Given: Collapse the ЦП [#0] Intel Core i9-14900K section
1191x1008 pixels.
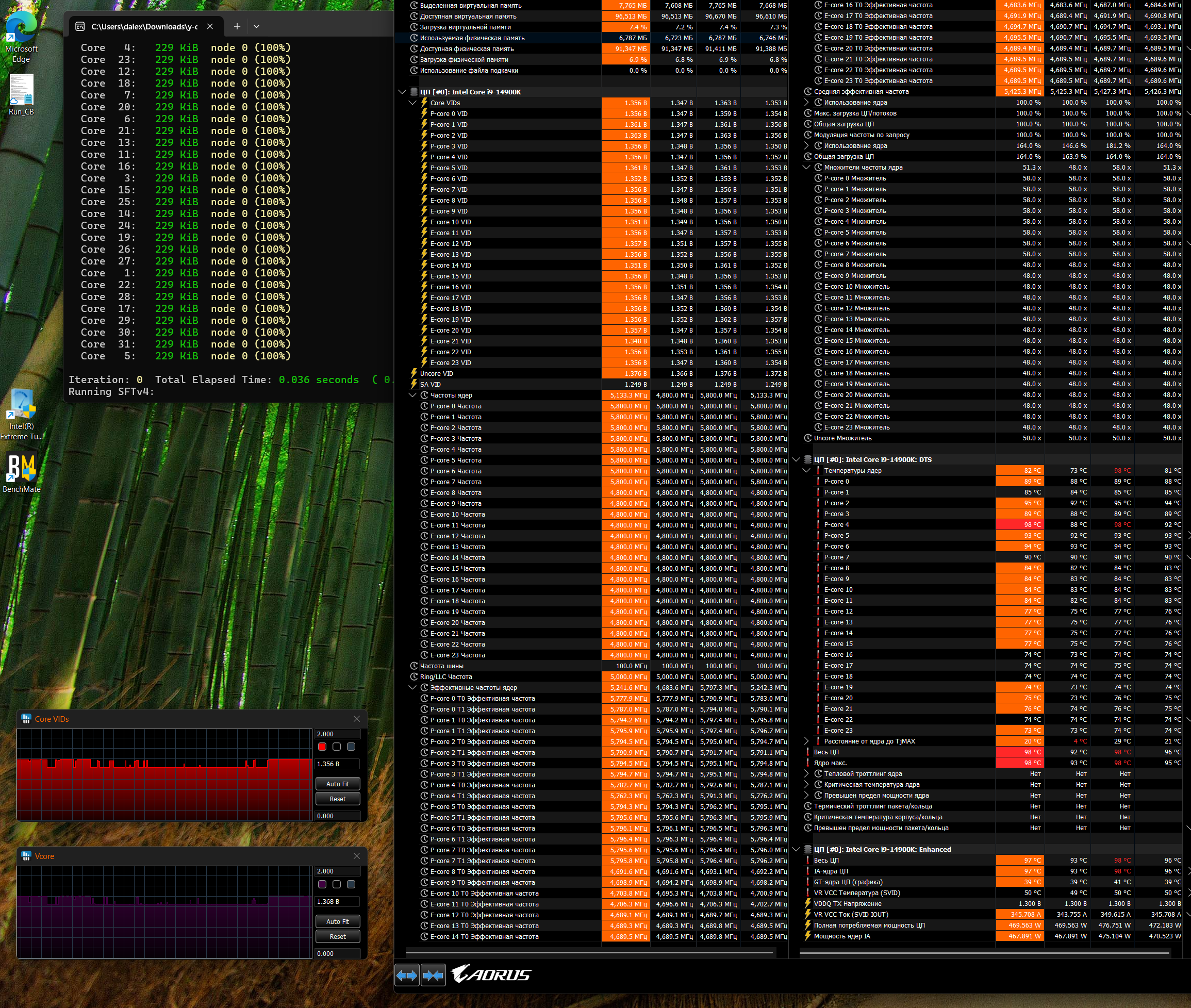Looking at the screenshot, I should [x=402, y=92].
